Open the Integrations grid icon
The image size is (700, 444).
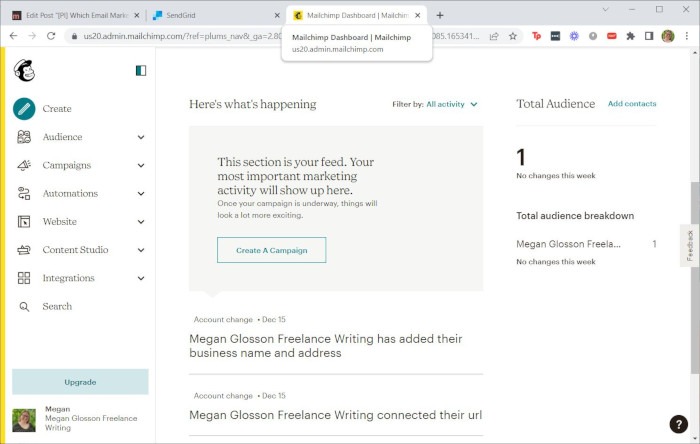(24, 278)
